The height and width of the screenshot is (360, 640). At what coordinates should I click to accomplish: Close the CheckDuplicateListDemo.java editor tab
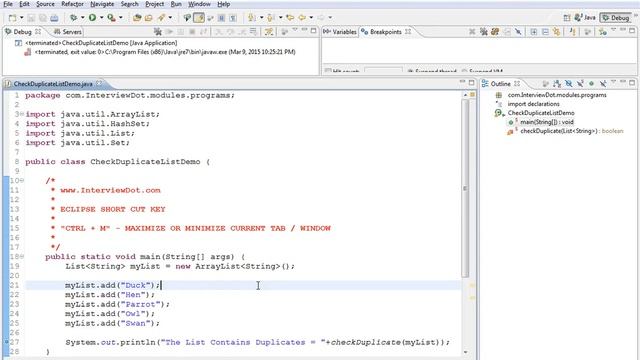[x=99, y=84]
